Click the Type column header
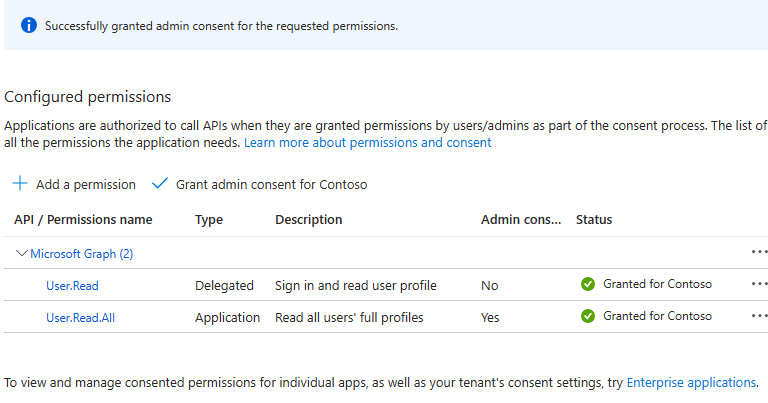This screenshot has height=403, width=768. (x=209, y=220)
